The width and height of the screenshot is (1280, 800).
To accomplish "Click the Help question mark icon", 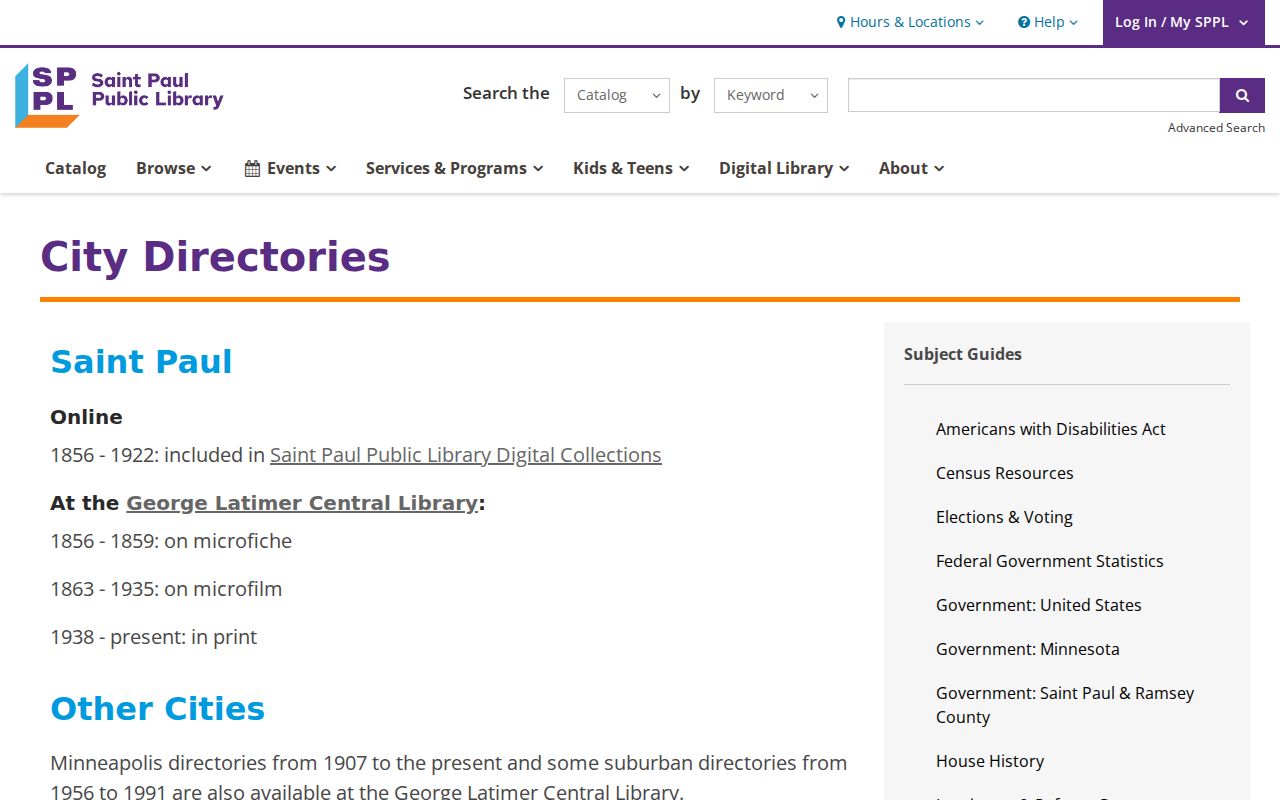I will coord(1024,22).
